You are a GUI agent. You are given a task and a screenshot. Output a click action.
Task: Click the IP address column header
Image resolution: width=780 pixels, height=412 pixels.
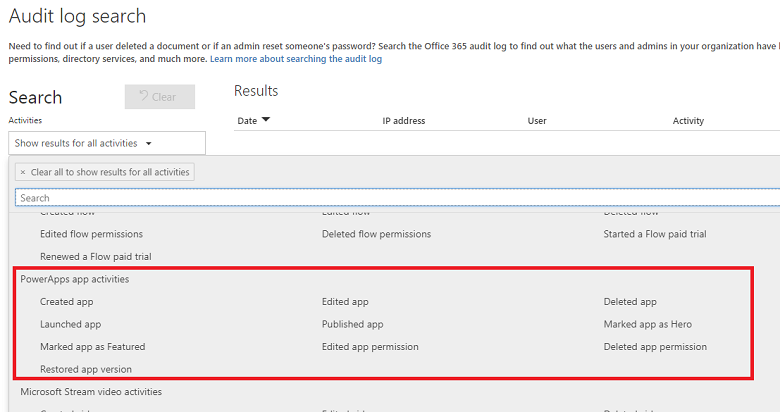[x=403, y=120]
